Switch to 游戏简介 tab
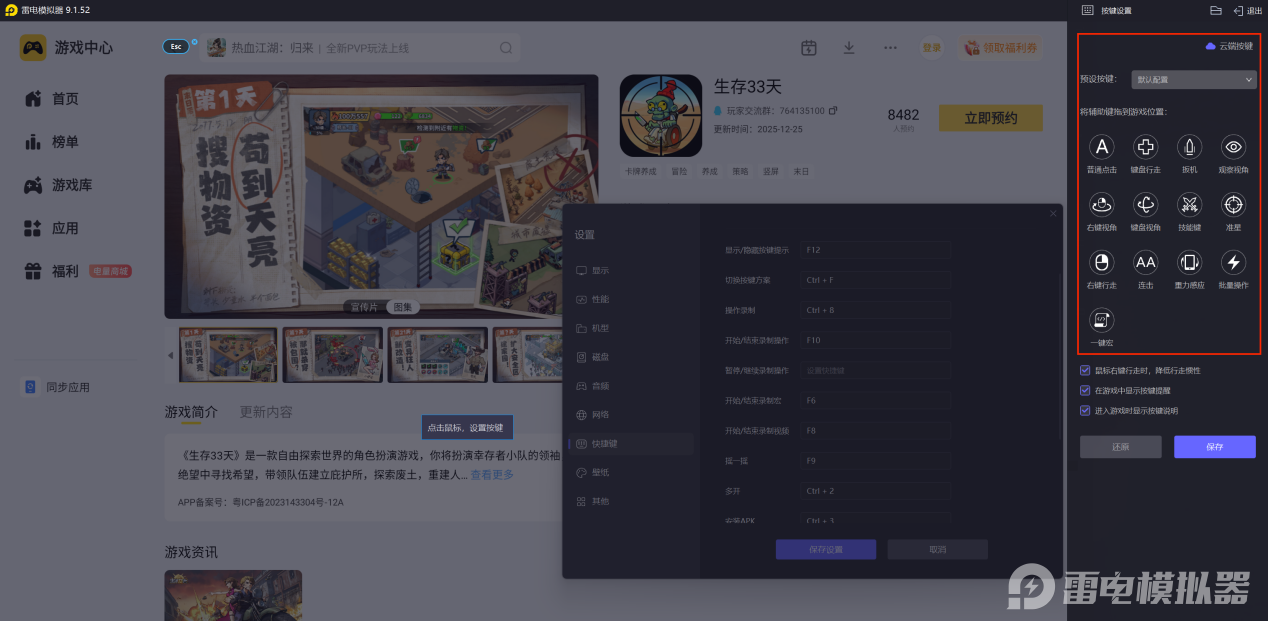 click(x=191, y=412)
